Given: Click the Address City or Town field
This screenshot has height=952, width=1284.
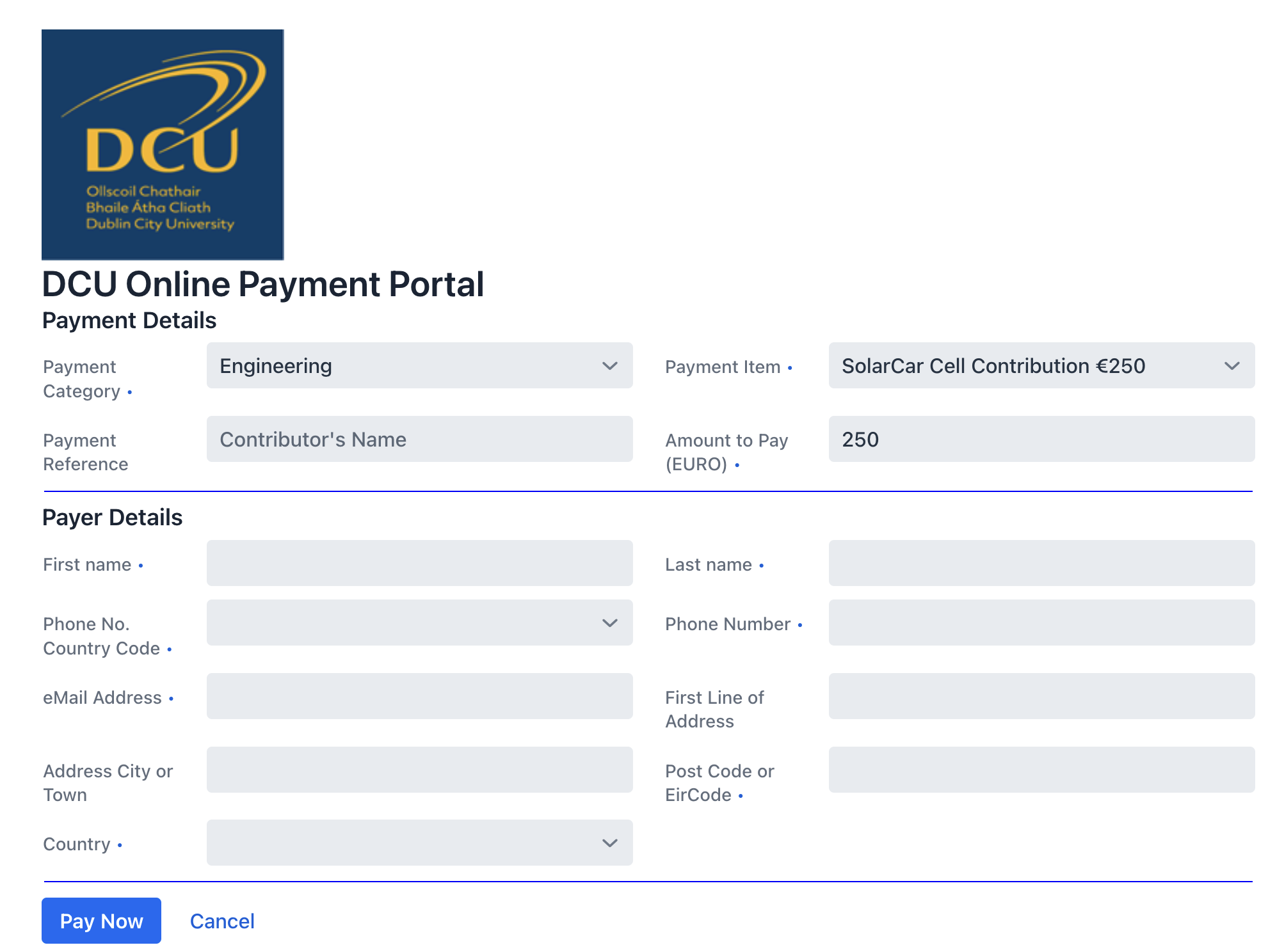Looking at the screenshot, I should [x=419, y=770].
